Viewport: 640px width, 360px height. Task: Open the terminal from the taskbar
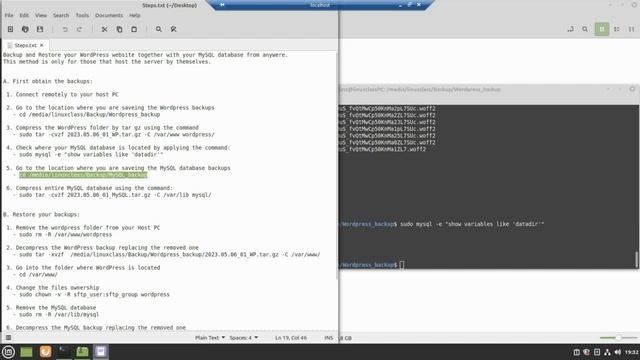pos(63,351)
